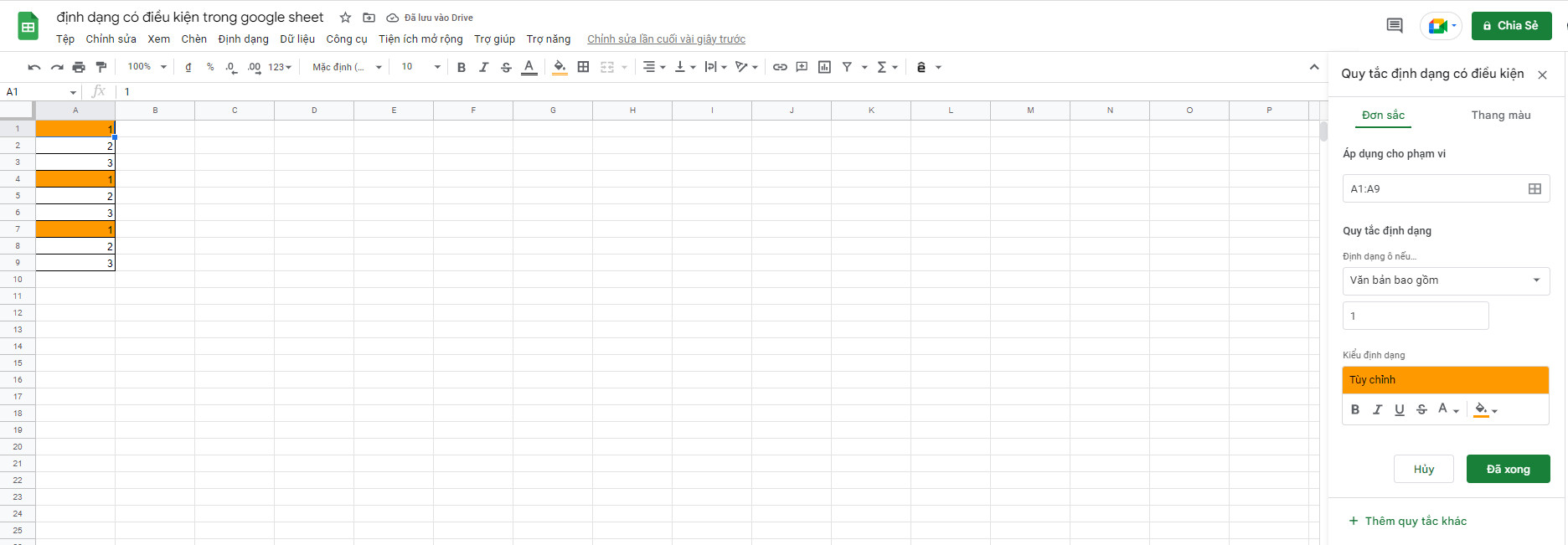
Task: Open horizontal align dropdown
Action: click(x=654, y=67)
